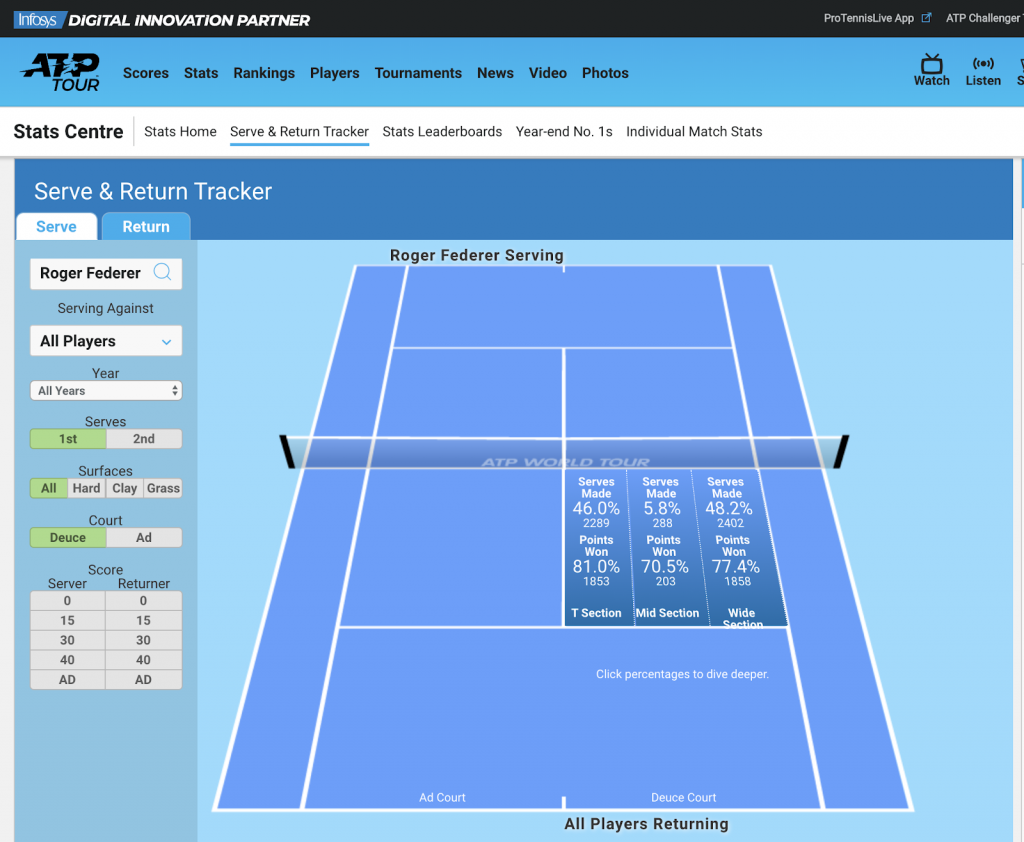Click the ProTennisLive App external link icon
This screenshot has height=842, width=1024.
coord(926,18)
